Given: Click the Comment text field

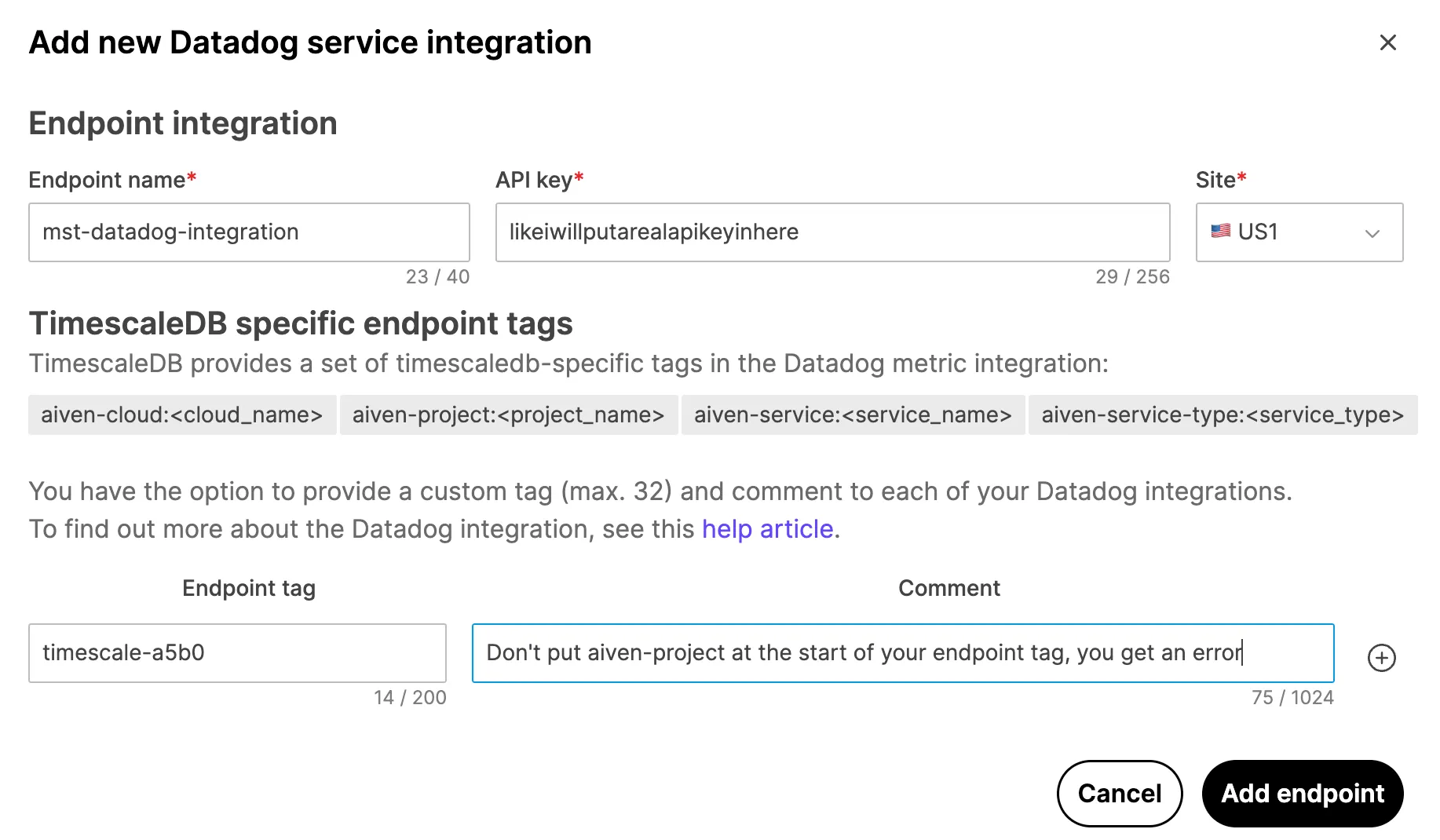Looking at the screenshot, I should [902, 653].
